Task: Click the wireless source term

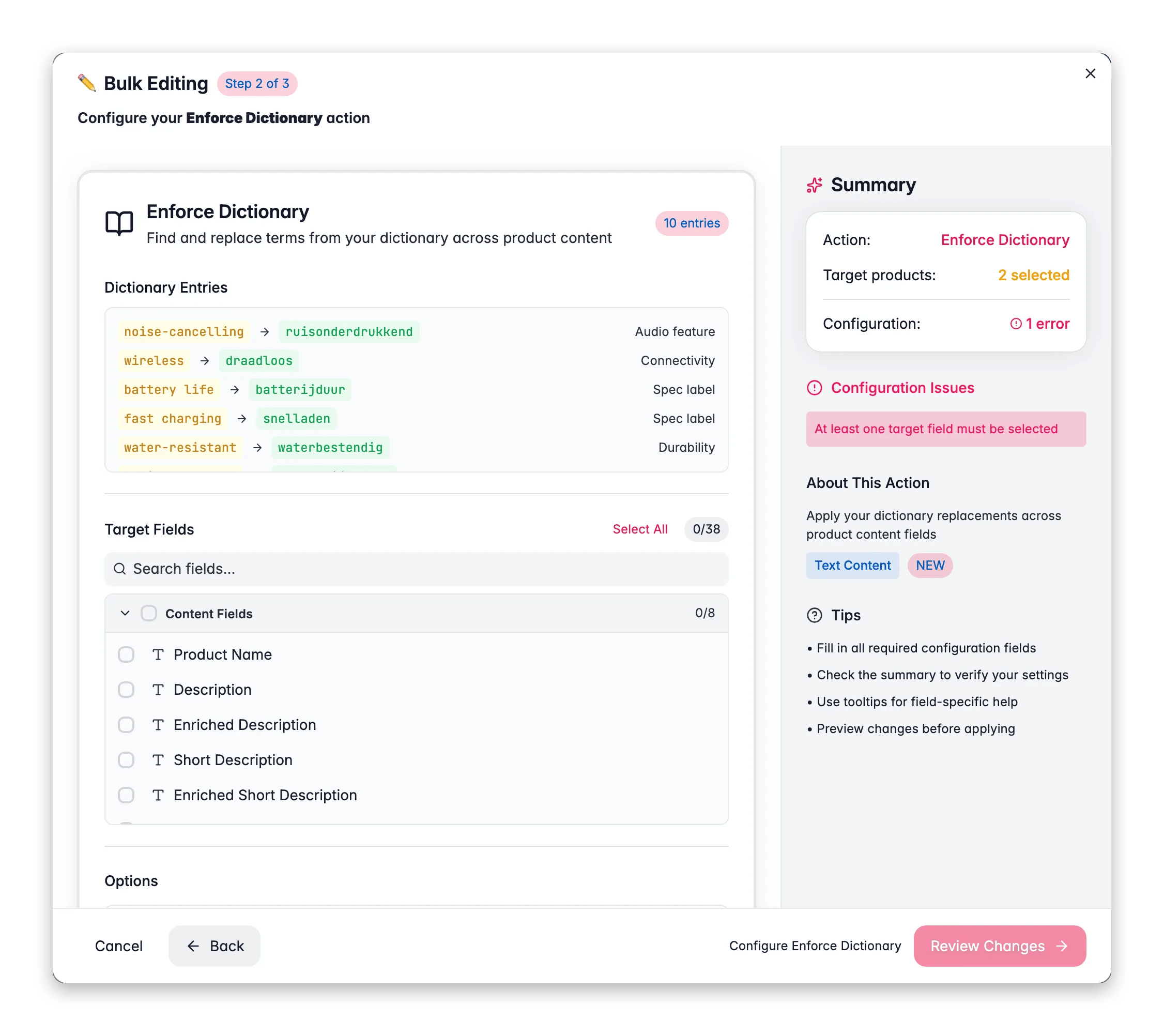Action: click(154, 360)
